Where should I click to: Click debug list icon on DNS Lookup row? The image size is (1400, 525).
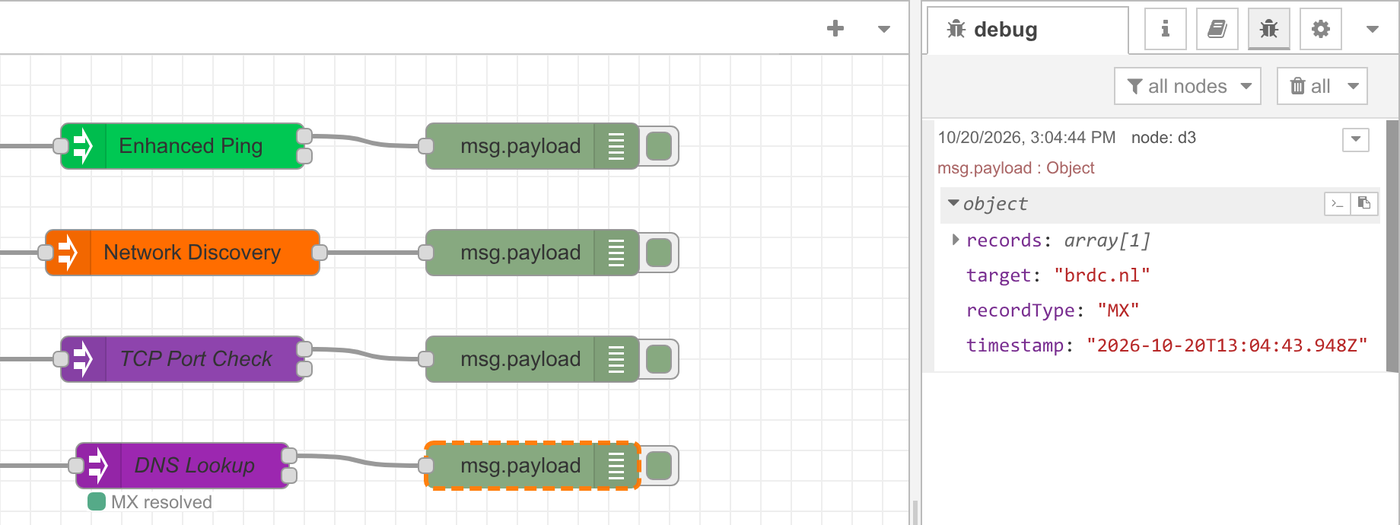(x=617, y=466)
